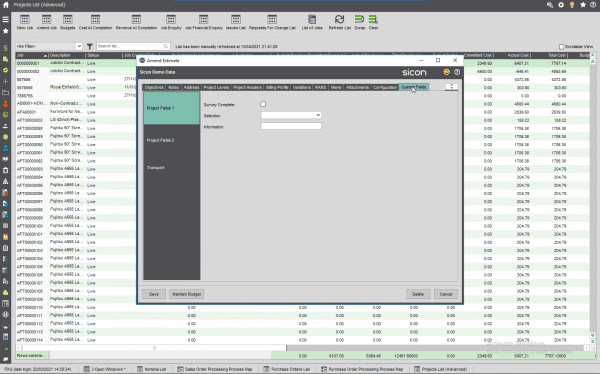
Task: Open the No Filter dropdown
Action: point(49,46)
